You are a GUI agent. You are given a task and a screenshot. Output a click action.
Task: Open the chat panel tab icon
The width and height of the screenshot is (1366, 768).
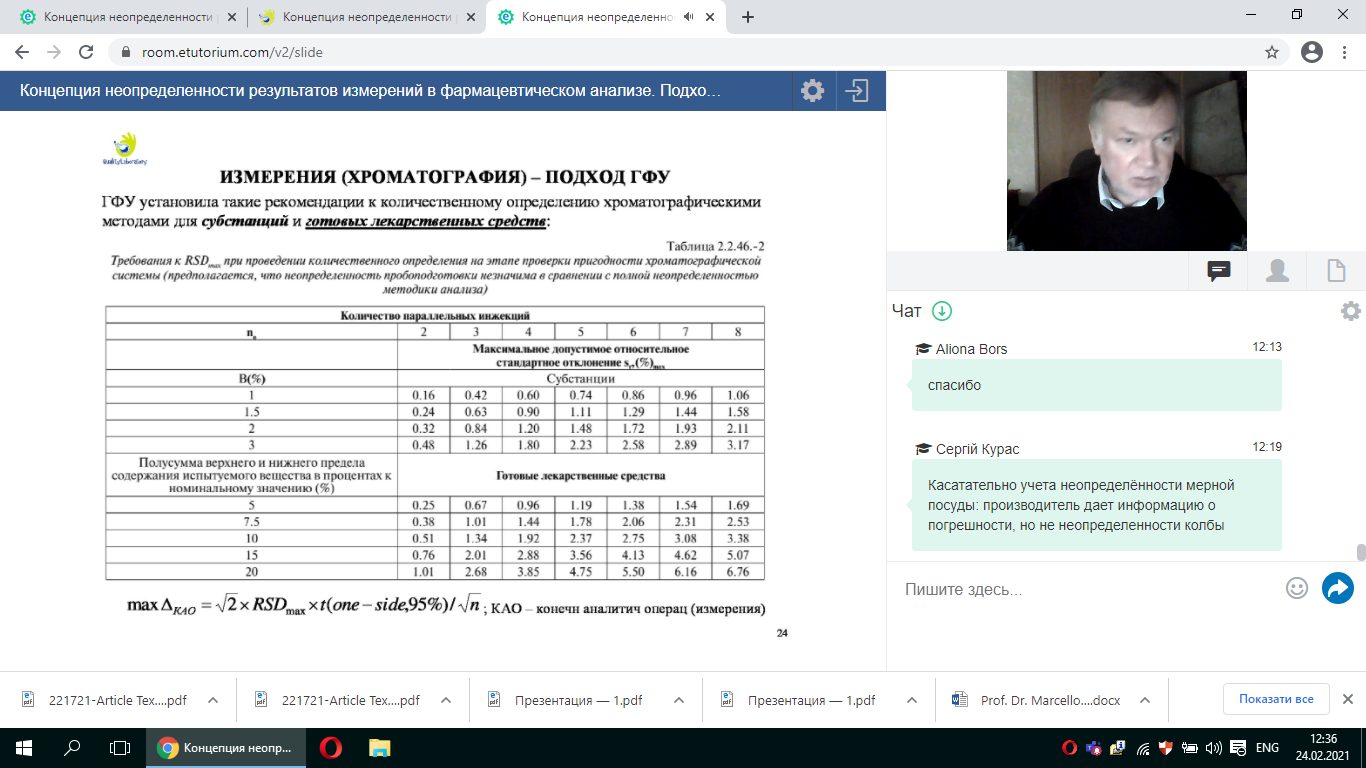pyautogui.click(x=1218, y=271)
